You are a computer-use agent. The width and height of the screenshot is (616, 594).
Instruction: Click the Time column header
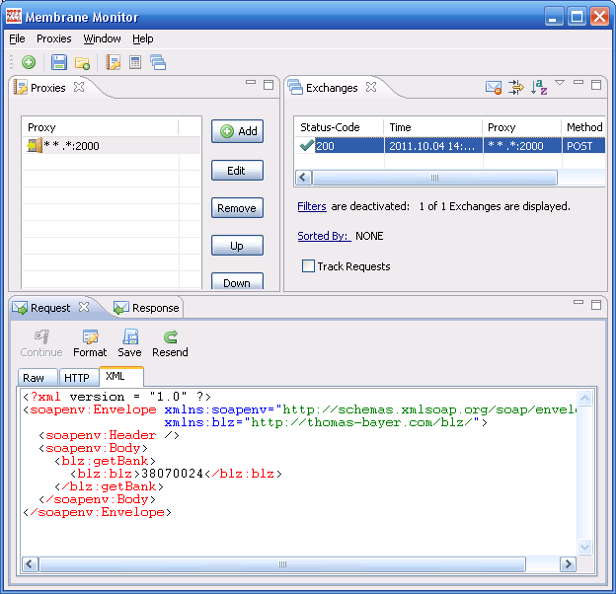coord(433,127)
